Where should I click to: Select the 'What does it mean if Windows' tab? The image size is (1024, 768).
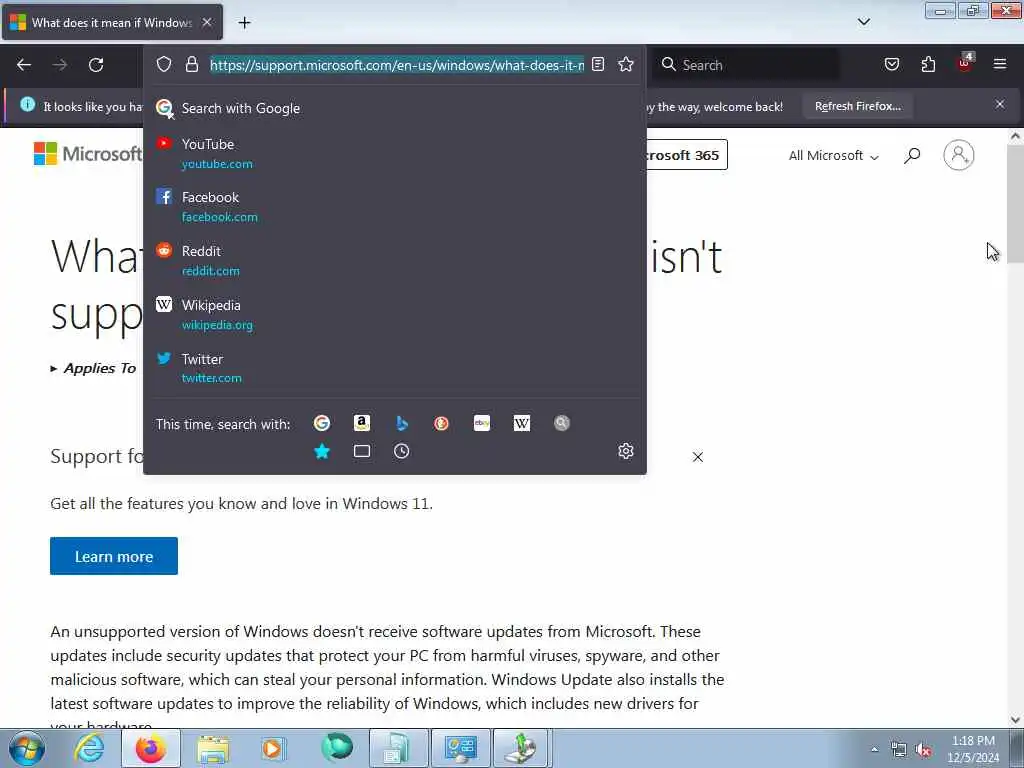pyautogui.click(x=112, y=22)
